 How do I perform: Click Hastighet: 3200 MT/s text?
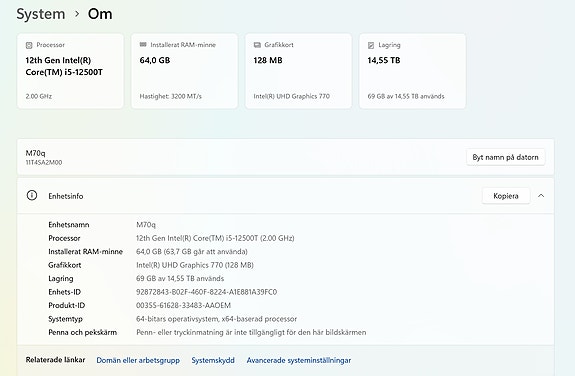(x=171, y=96)
